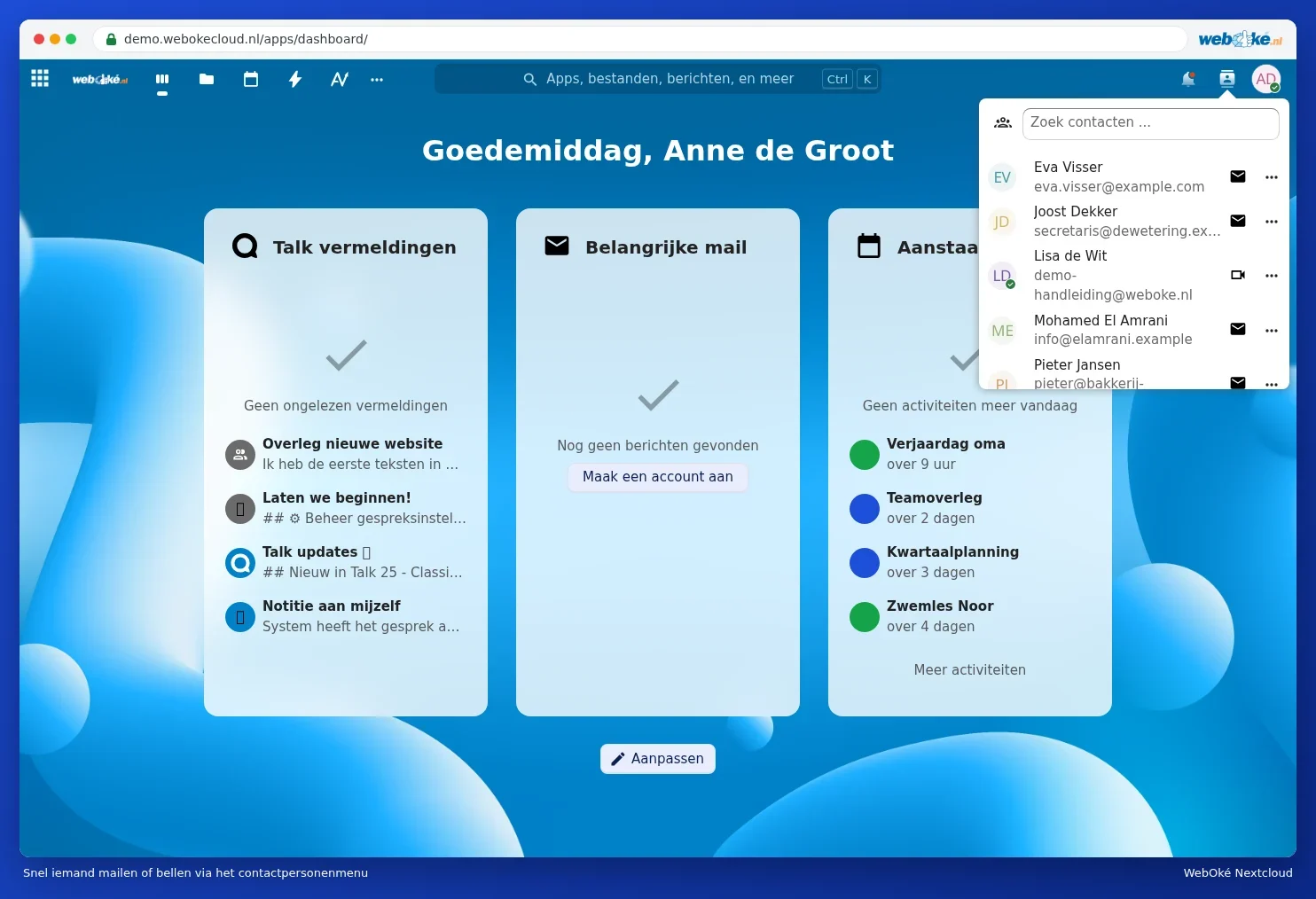Select Lisa de Wit contact name
The image size is (1316, 899).
pyautogui.click(x=1070, y=255)
